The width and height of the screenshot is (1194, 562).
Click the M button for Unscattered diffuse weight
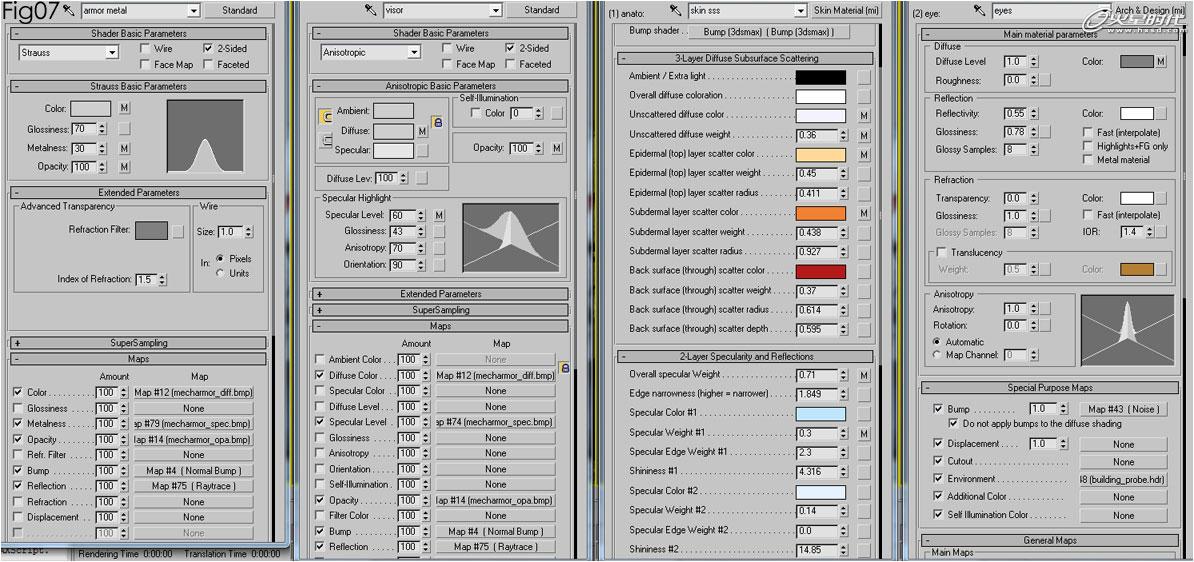(x=864, y=135)
